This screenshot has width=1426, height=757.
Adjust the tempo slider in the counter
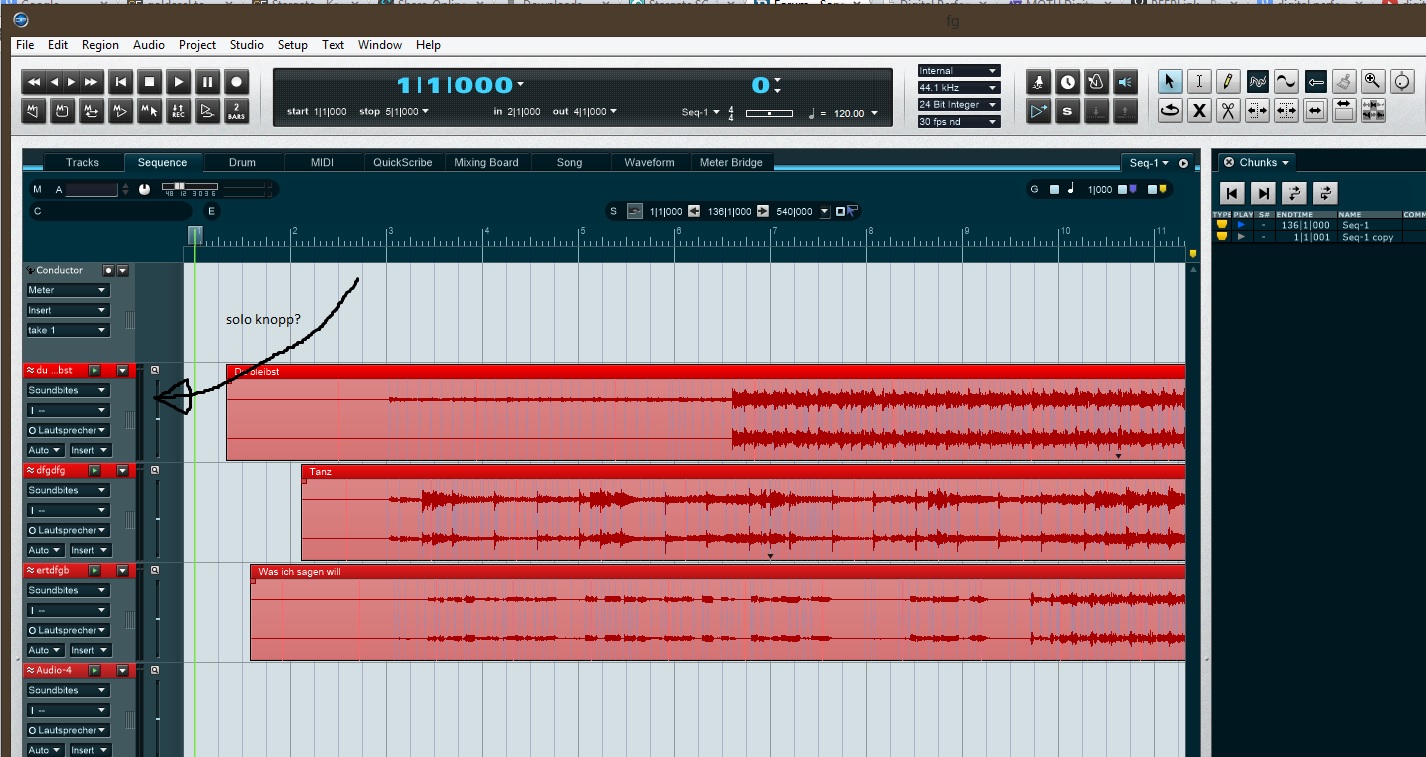coord(769,113)
